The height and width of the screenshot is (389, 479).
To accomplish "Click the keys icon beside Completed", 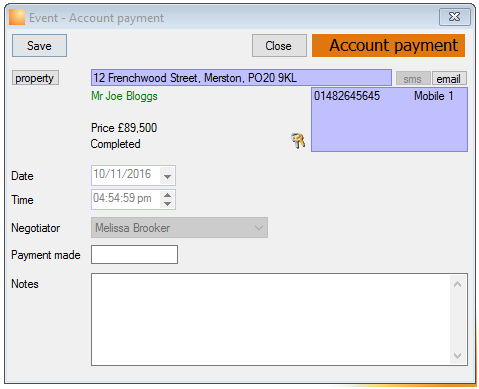I will click(x=298, y=140).
